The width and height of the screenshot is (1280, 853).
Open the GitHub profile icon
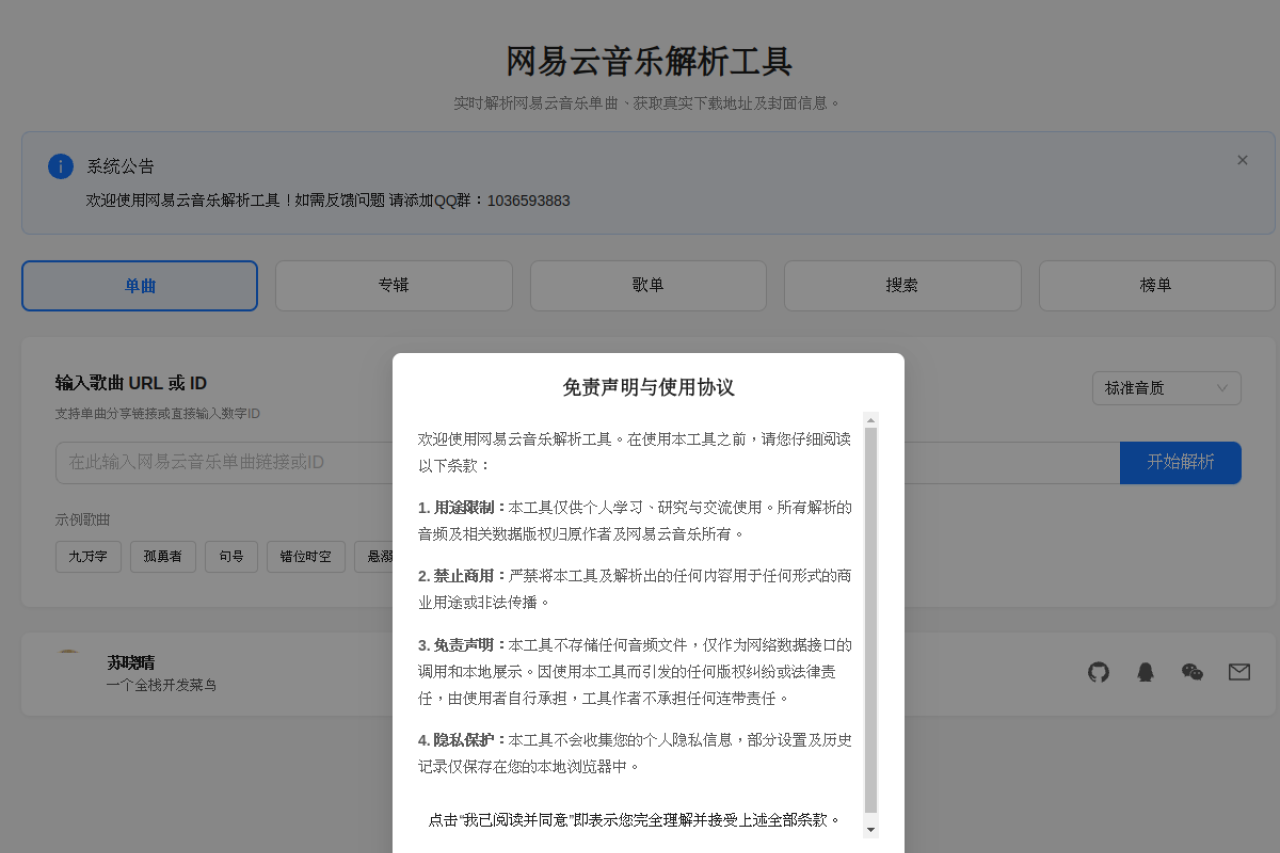1099,672
